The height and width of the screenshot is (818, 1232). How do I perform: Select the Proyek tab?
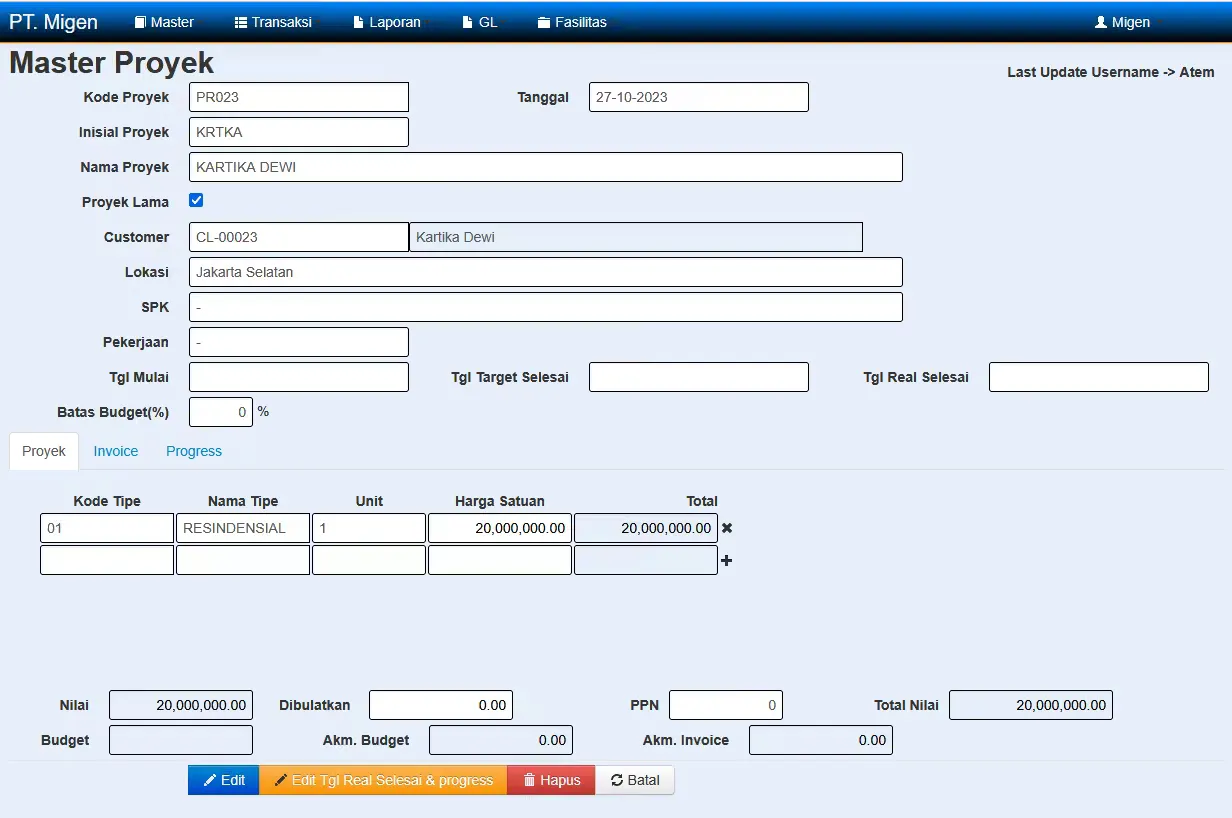[44, 451]
